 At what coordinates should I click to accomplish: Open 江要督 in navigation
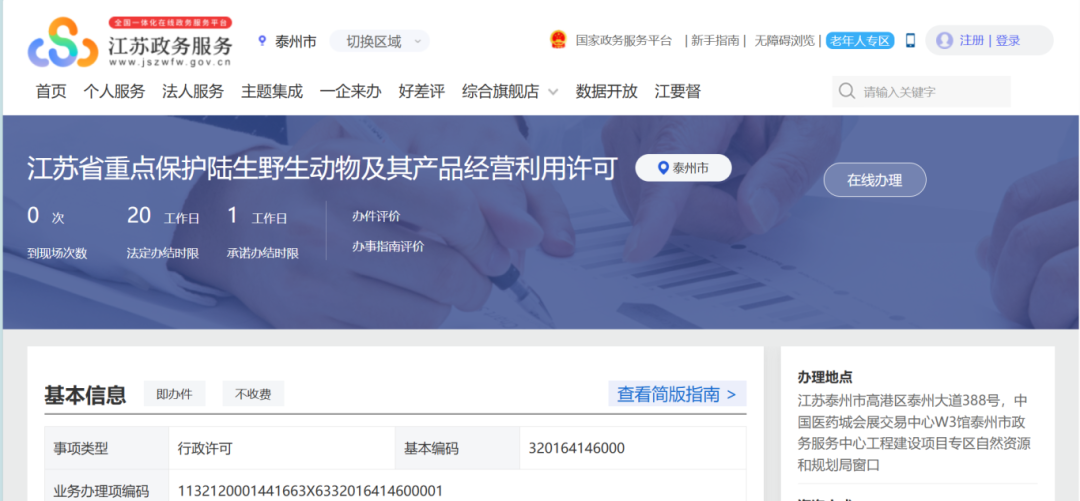click(x=678, y=92)
